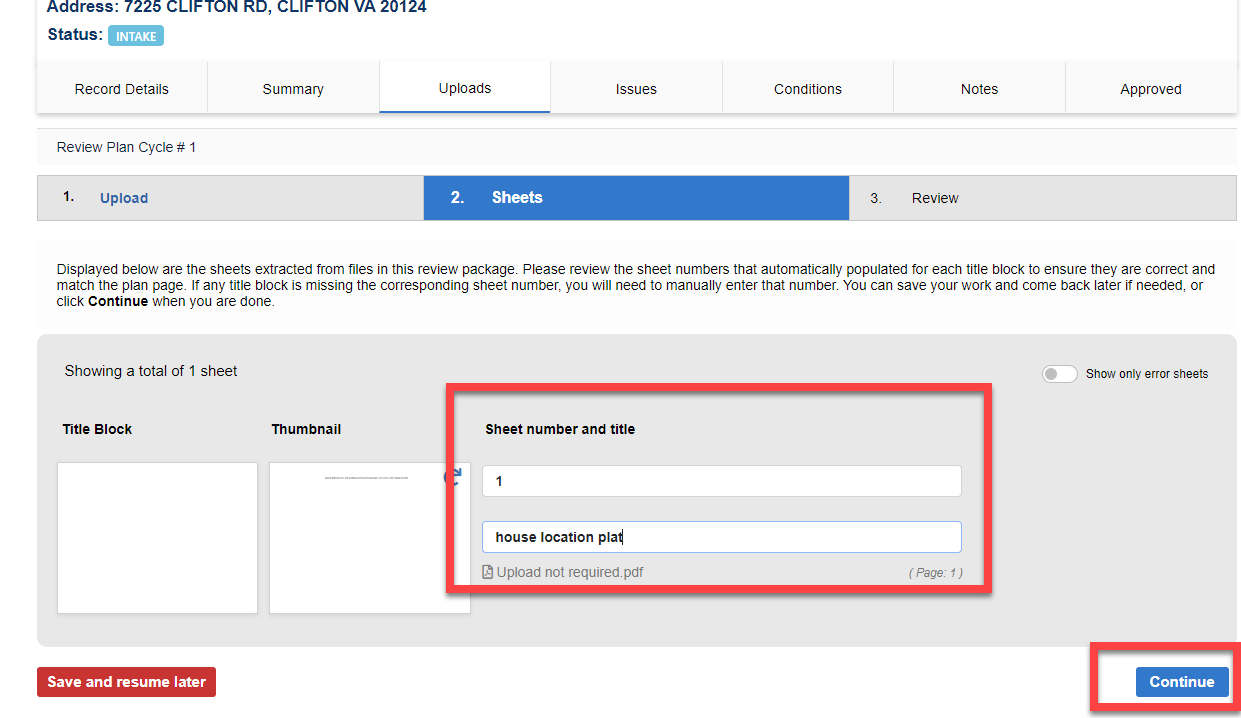The image size is (1241, 718).
Task: Open the Notes tab
Action: pyautogui.click(x=979, y=88)
